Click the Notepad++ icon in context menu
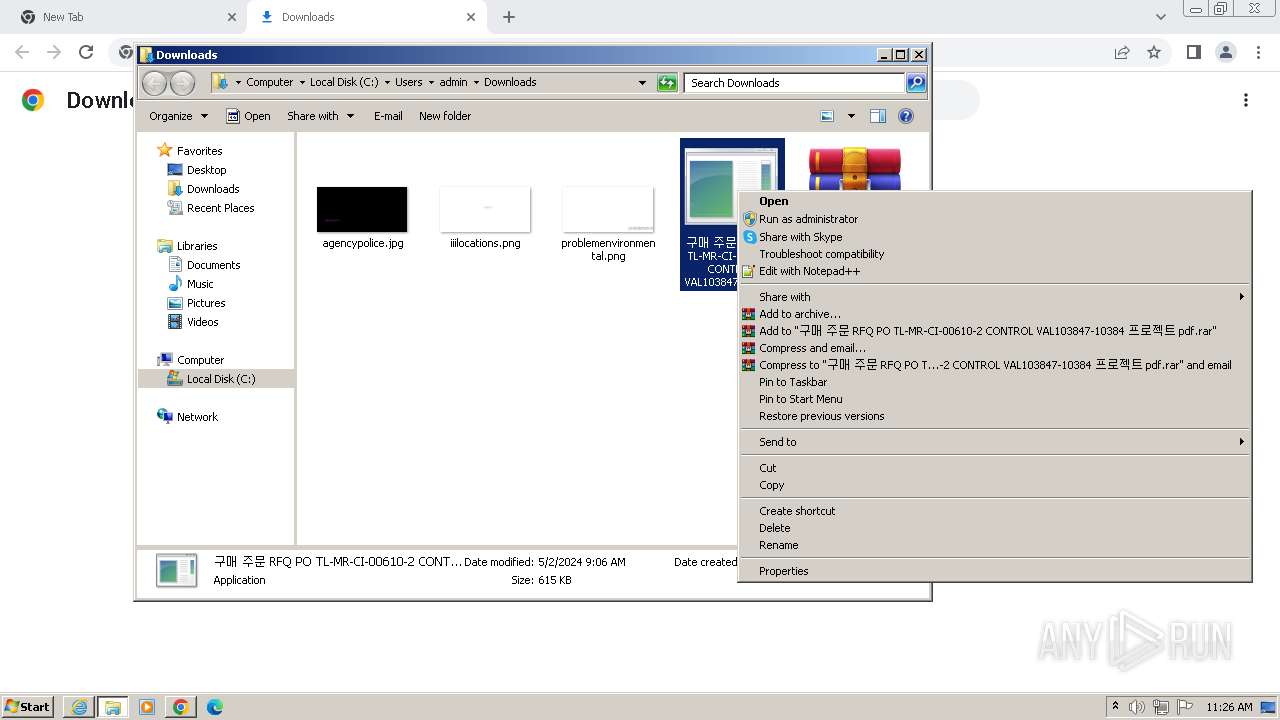The height and width of the screenshot is (720, 1280). click(748, 271)
